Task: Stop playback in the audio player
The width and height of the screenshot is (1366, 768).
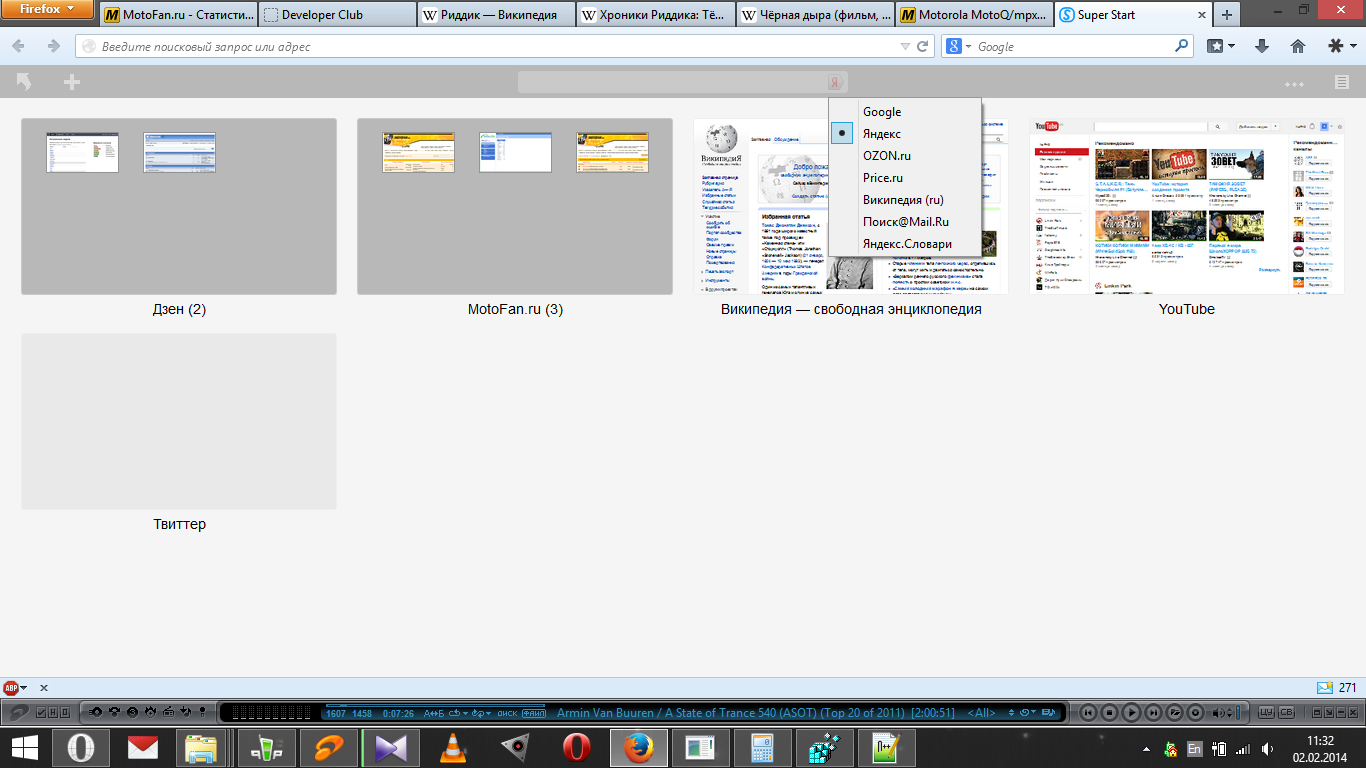Action: [x=1109, y=713]
